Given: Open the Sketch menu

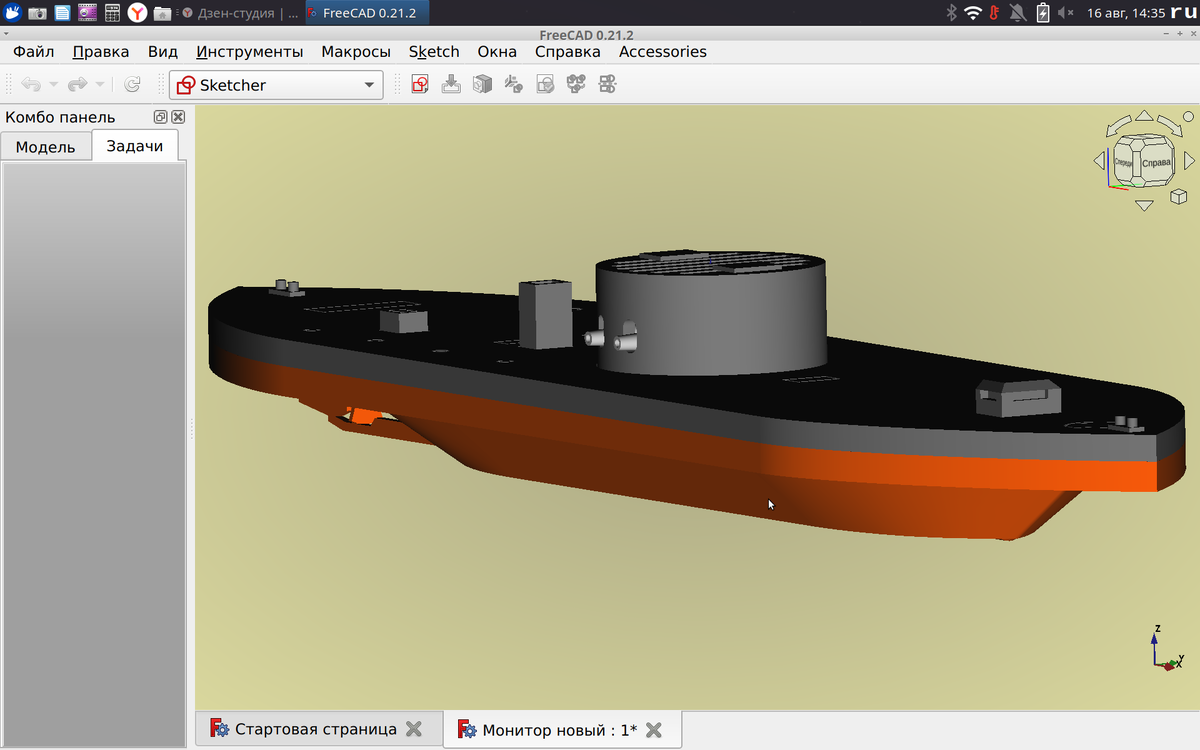Looking at the screenshot, I should tap(434, 52).
